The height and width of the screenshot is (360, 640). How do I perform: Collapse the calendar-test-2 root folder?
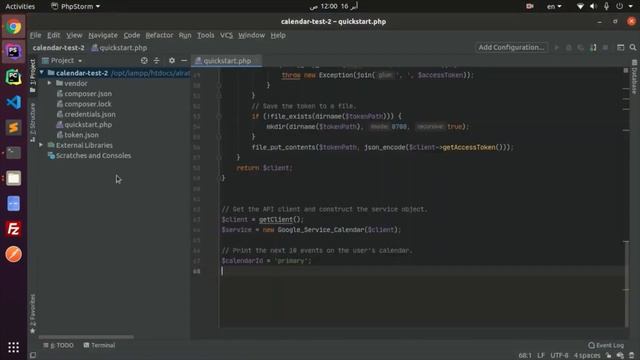point(42,73)
